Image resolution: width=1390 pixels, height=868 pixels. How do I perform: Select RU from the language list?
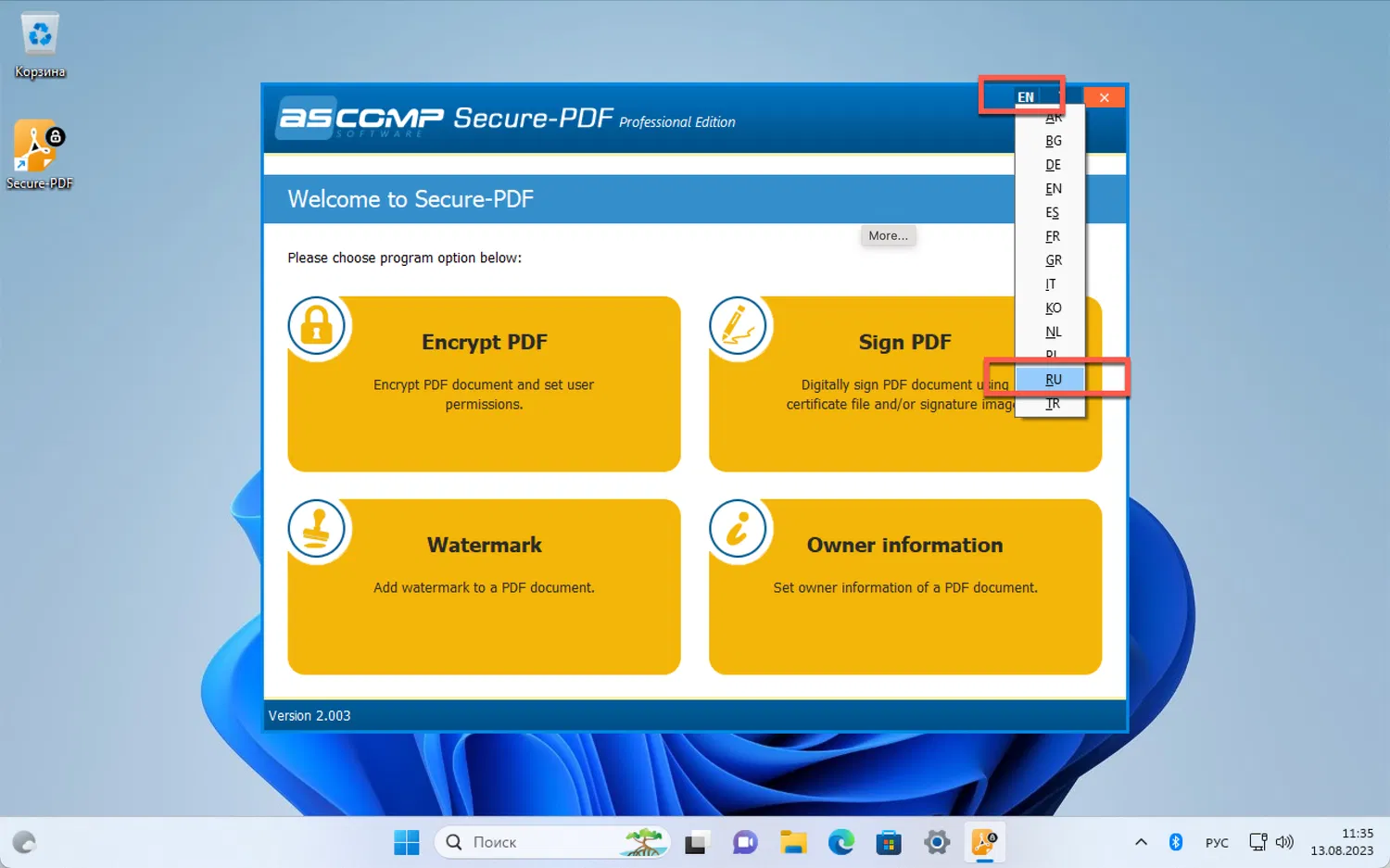pyautogui.click(x=1052, y=378)
